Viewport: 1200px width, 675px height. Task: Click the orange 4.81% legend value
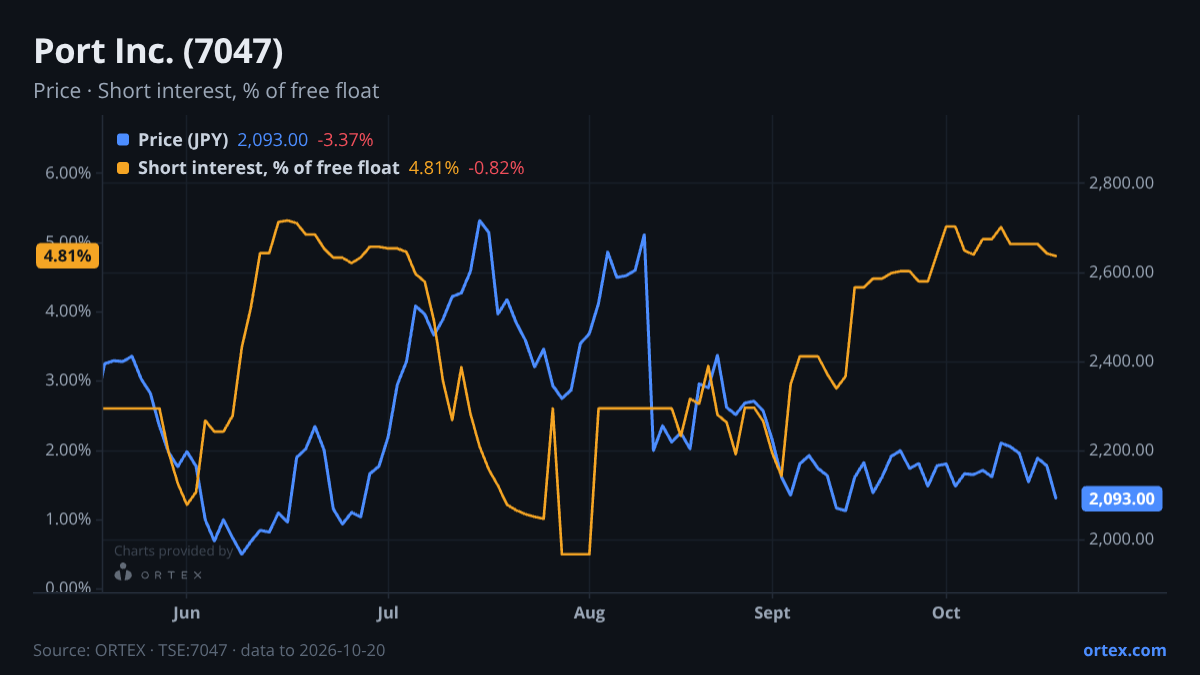click(x=434, y=168)
